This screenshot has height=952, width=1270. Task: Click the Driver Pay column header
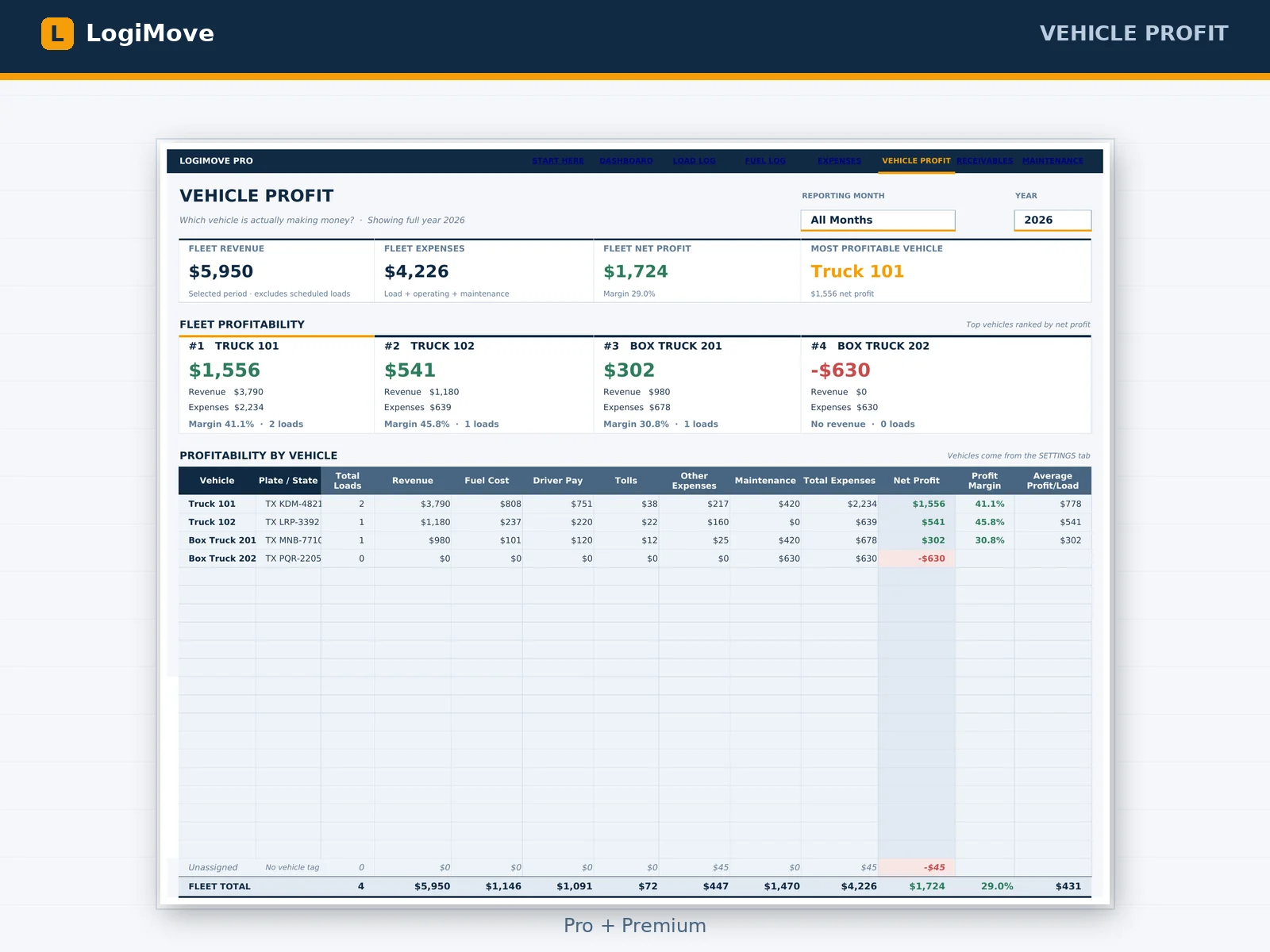click(558, 481)
